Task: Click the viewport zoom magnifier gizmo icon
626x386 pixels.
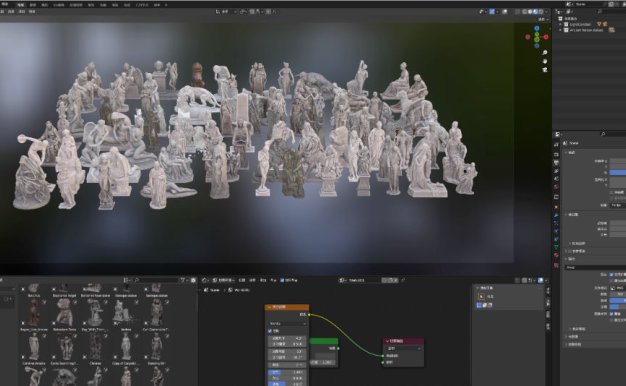Action: click(x=545, y=53)
